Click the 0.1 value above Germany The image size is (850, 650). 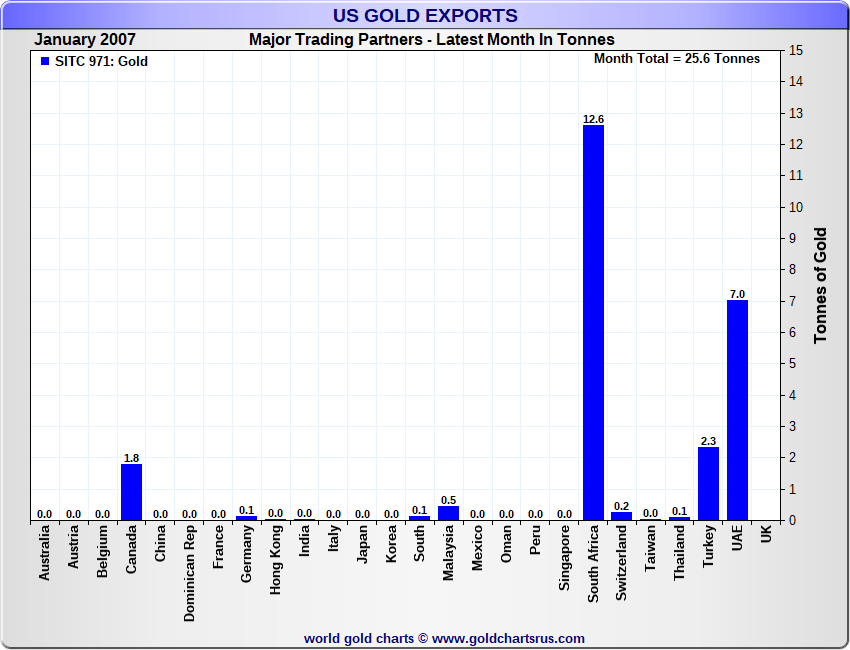(x=247, y=510)
